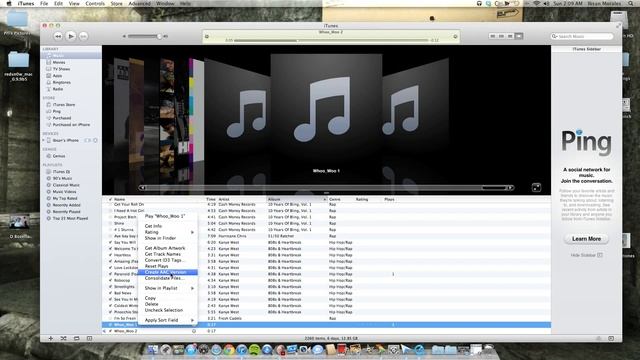
Task: Open the Controls menu in menu bar
Action: click(x=95, y=3)
